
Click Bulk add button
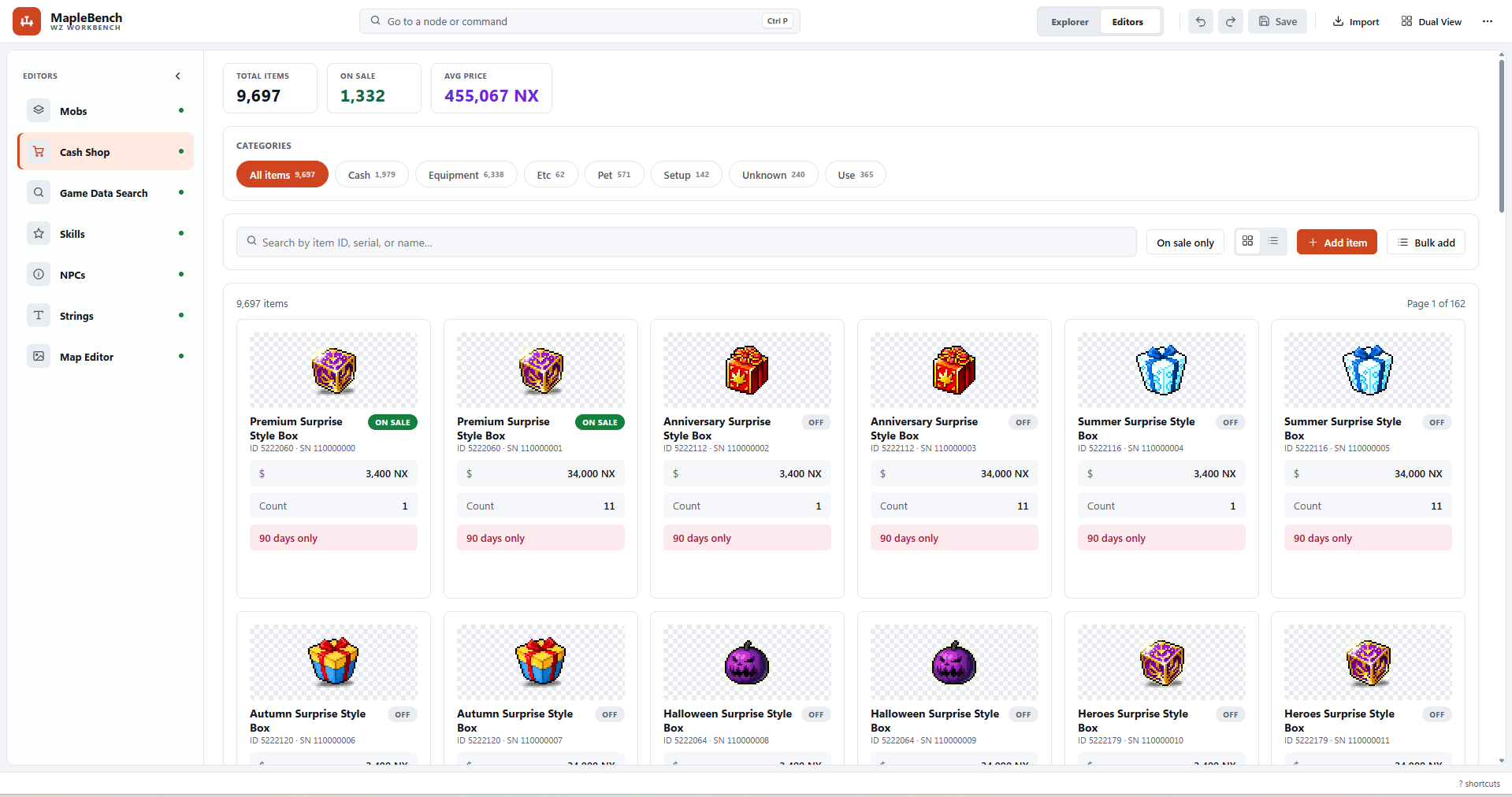coord(1426,243)
